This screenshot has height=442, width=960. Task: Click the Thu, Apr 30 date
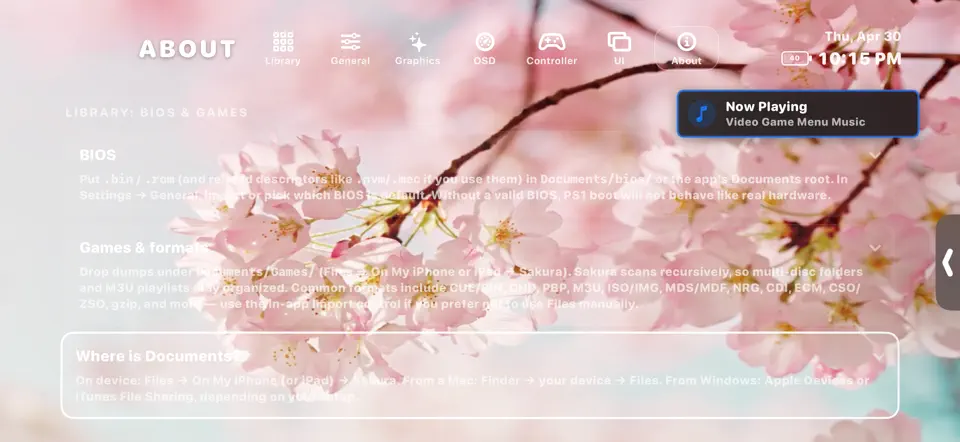pos(863,37)
